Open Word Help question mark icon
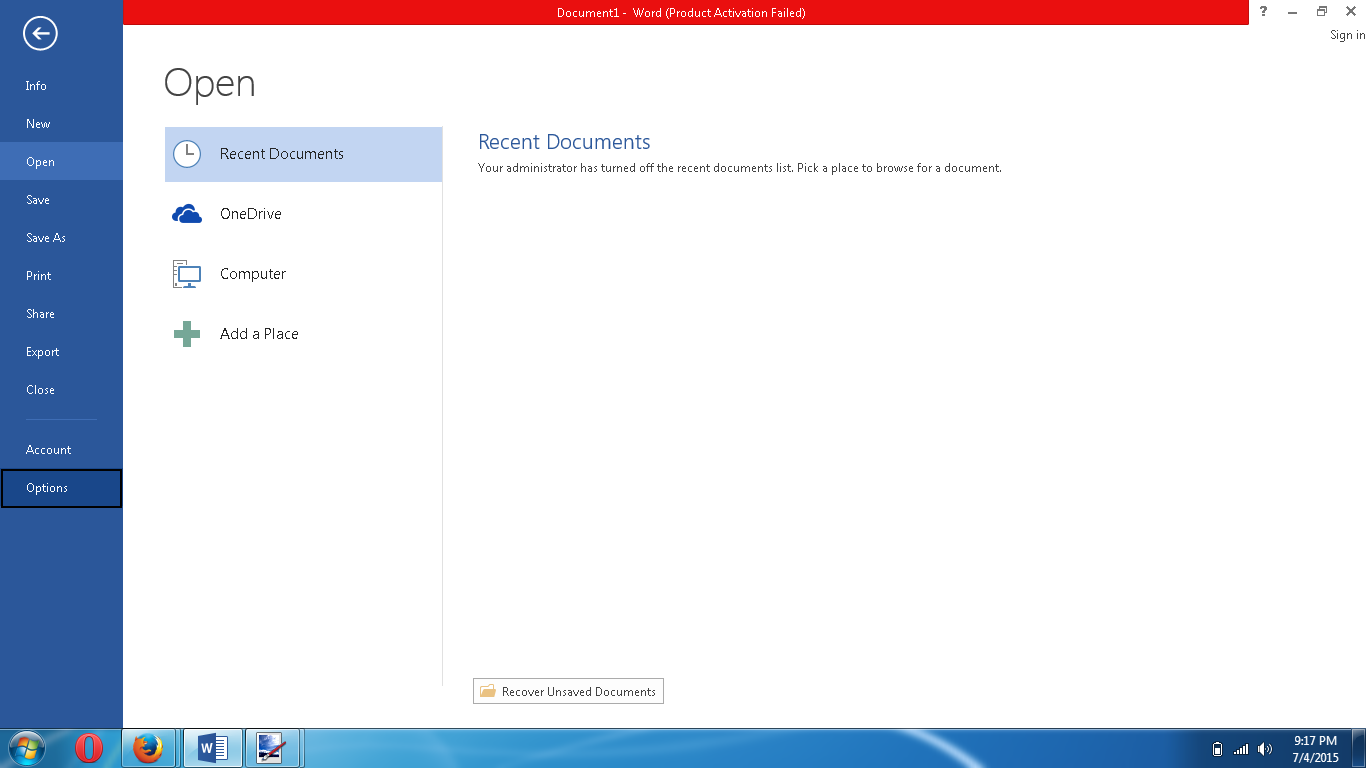This screenshot has width=1366, height=768. point(1264,11)
